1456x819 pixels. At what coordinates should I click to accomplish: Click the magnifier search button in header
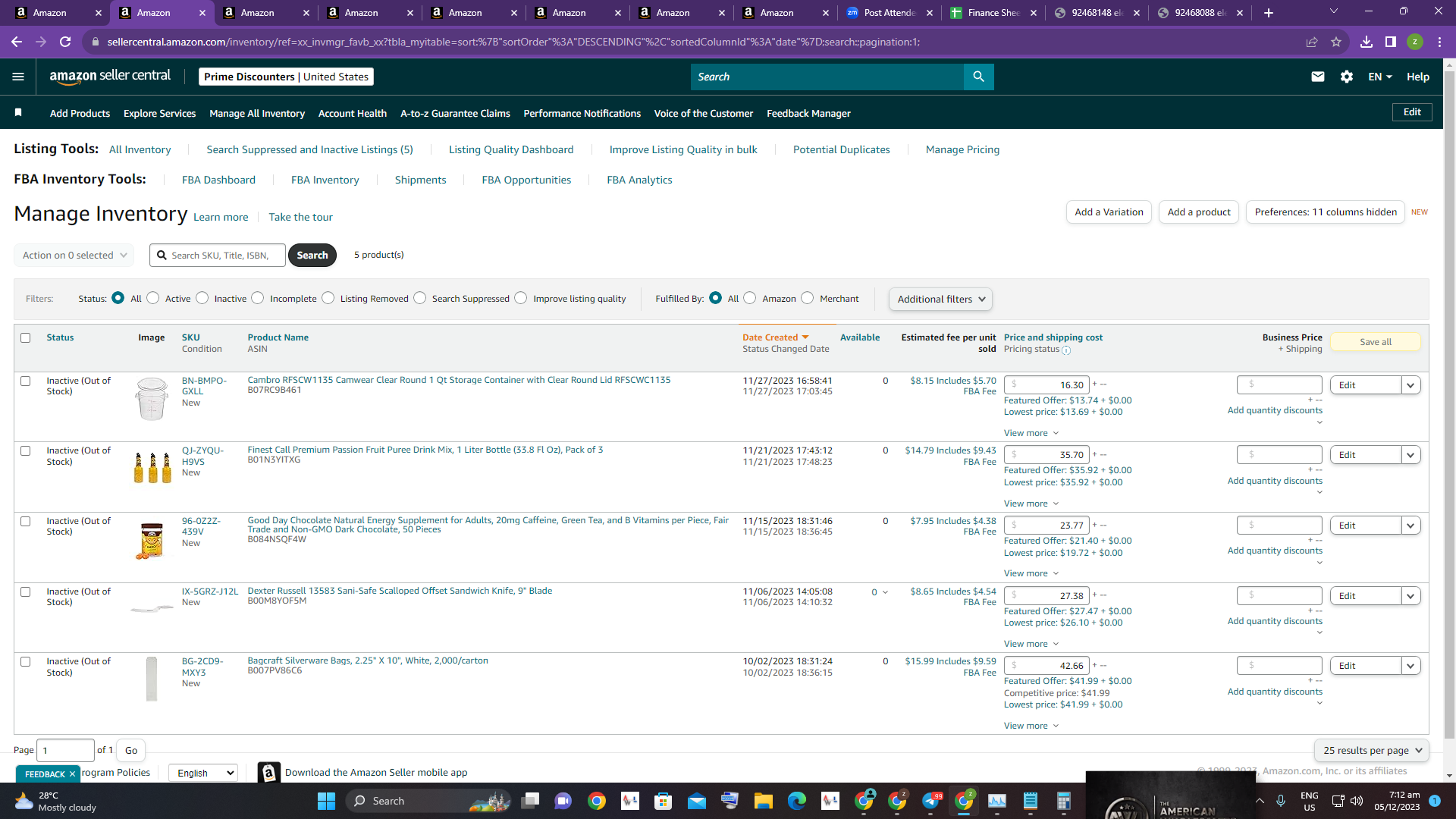pyautogui.click(x=978, y=77)
